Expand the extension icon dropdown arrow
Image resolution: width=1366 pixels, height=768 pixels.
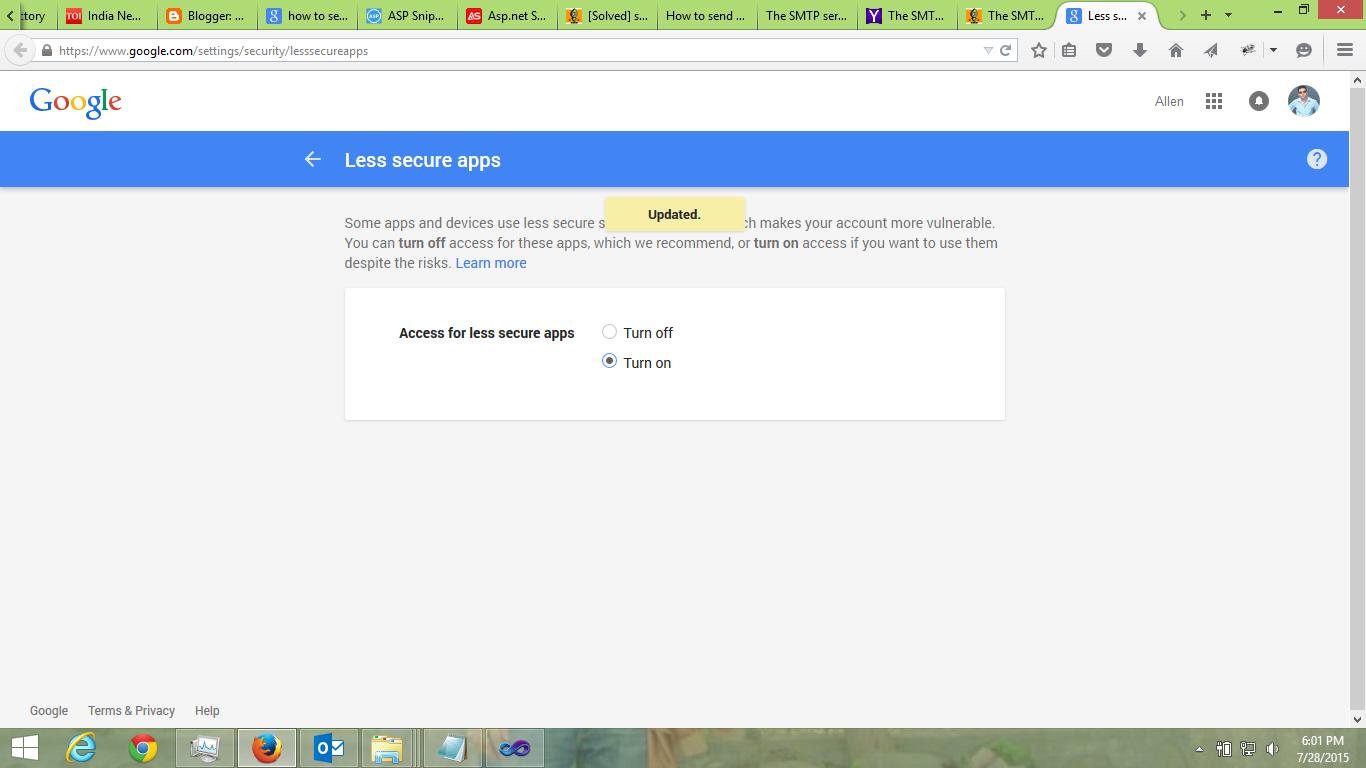coord(1273,48)
